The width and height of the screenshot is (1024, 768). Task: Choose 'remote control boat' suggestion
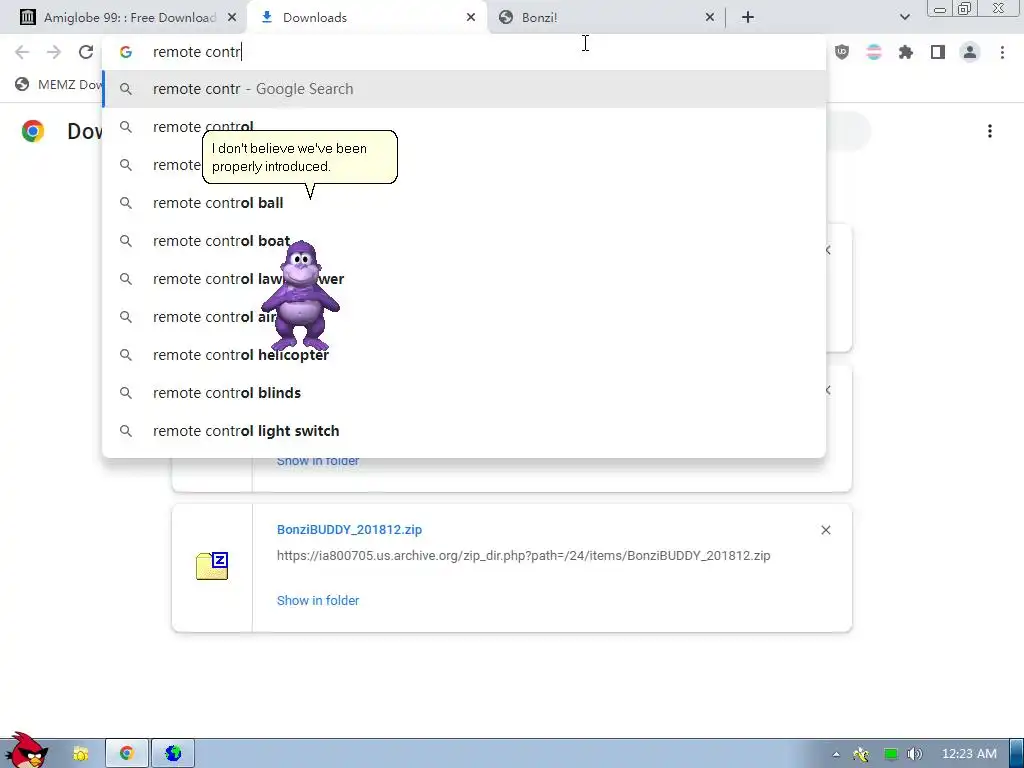(464, 241)
